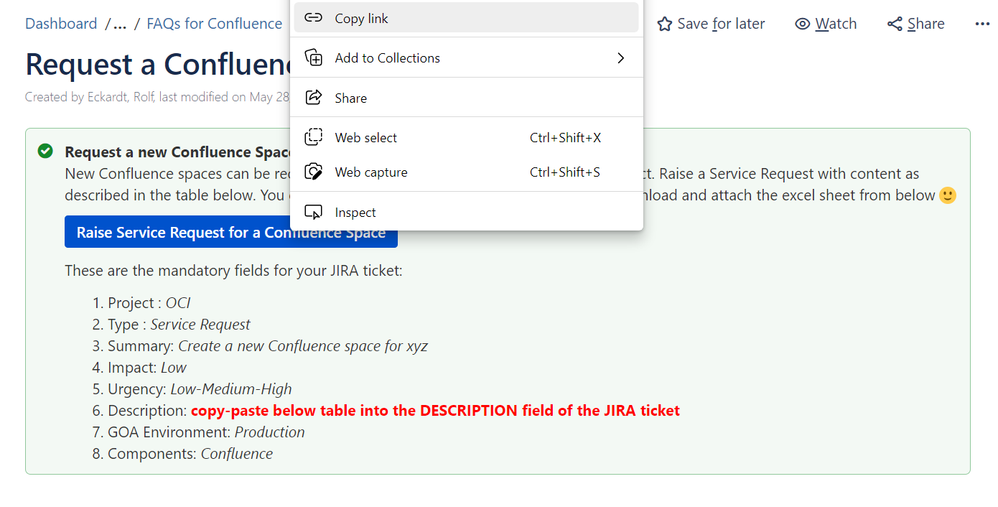Click the Share button in page header
The height and width of the screenshot is (507, 998).
click(x=916, y=24)
